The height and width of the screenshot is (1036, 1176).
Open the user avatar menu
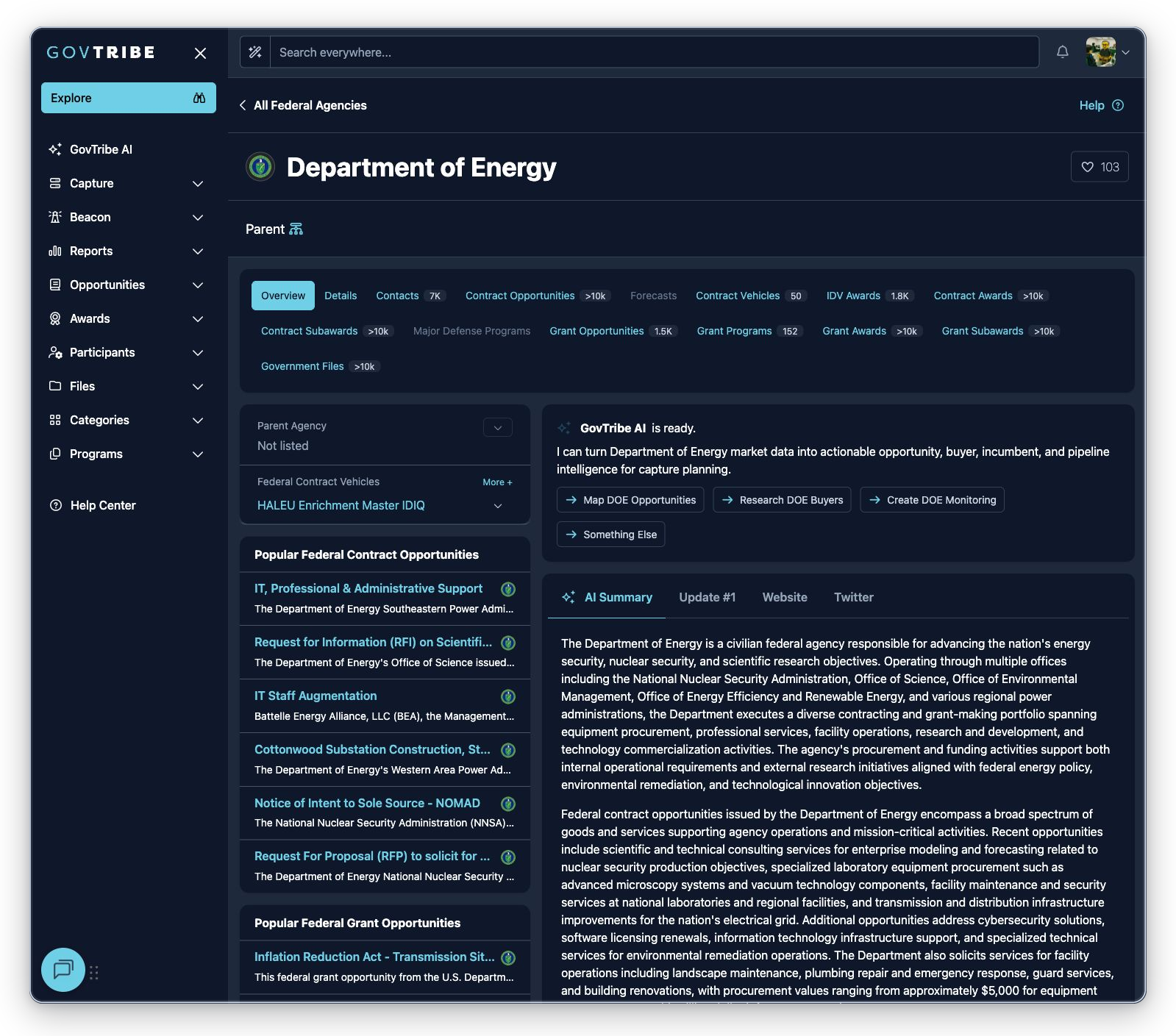(1100, 52)
